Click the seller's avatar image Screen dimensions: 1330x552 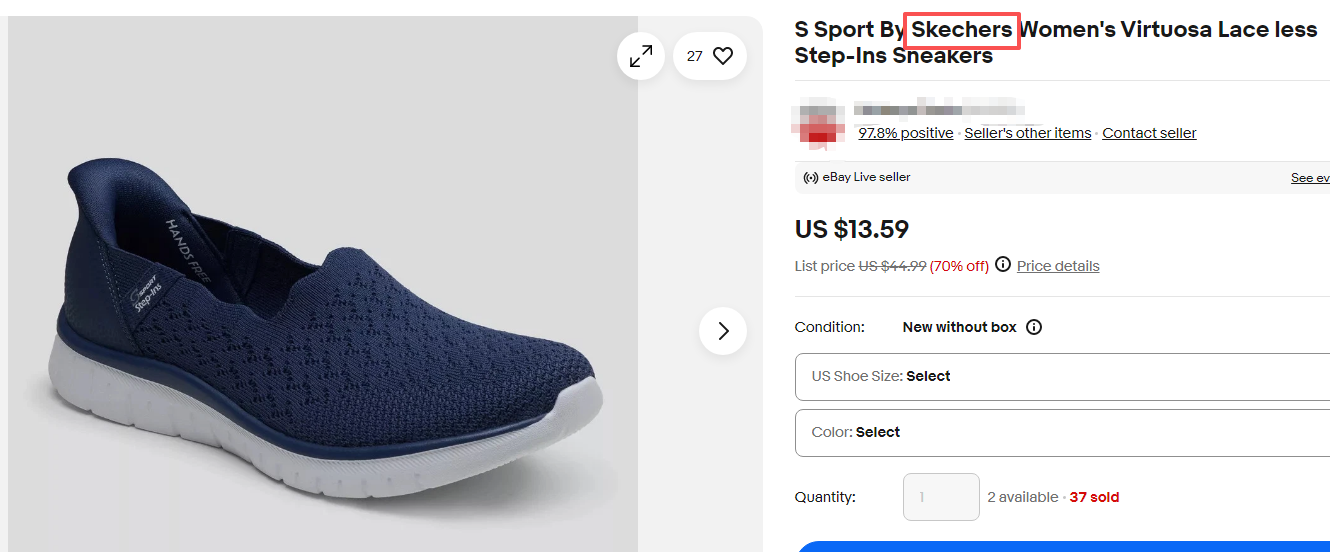click(x=819, y=124)
